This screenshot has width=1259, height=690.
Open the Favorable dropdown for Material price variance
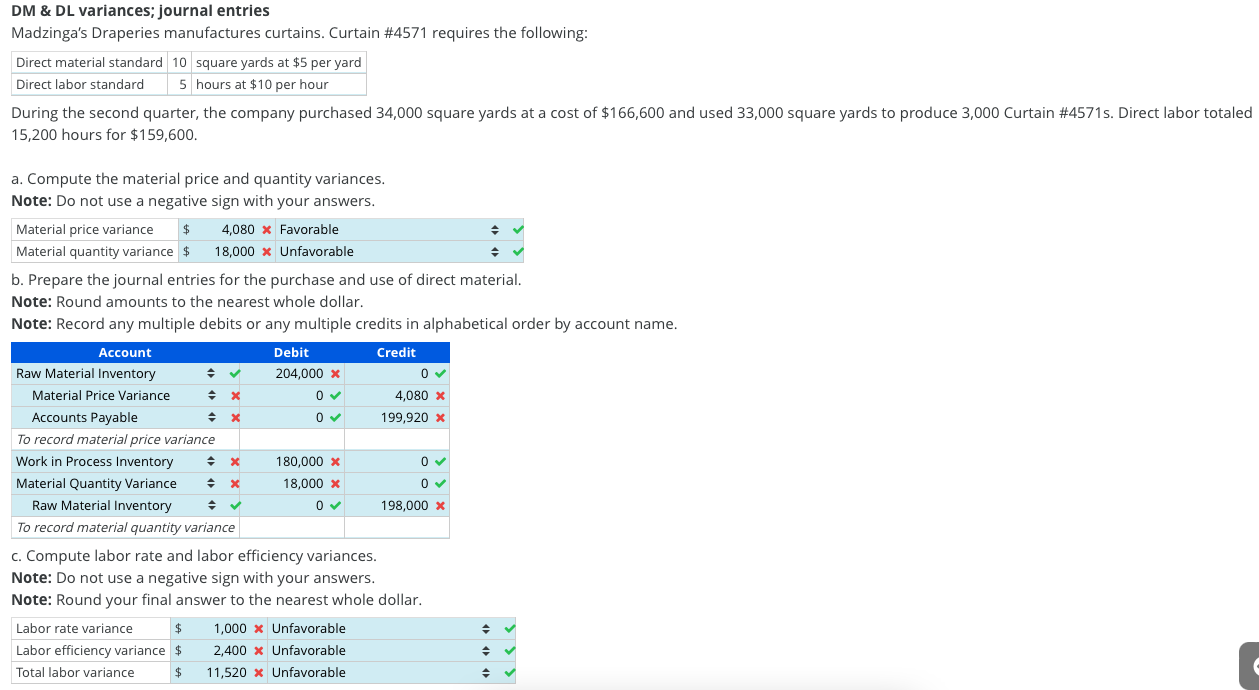[494, 229]
